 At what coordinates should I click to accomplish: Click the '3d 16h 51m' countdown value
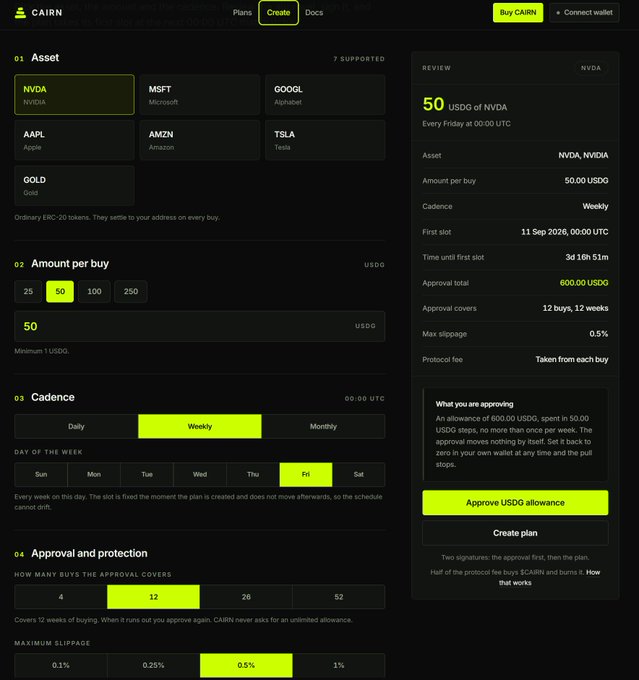tap(587, 257)
